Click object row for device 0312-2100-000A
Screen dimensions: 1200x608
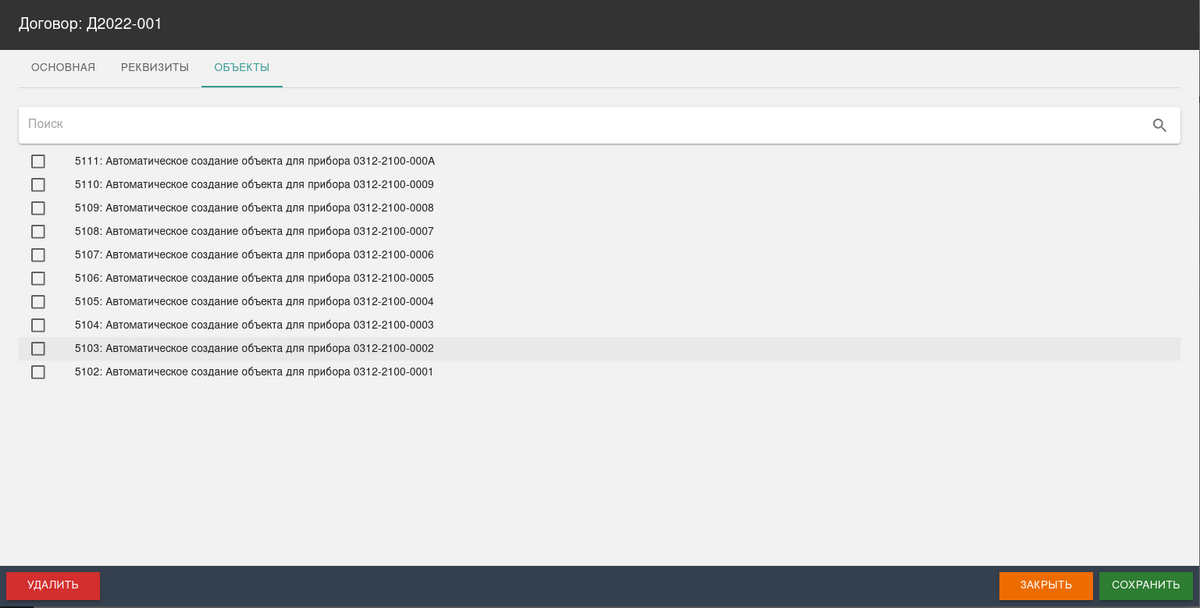point(255,161)
